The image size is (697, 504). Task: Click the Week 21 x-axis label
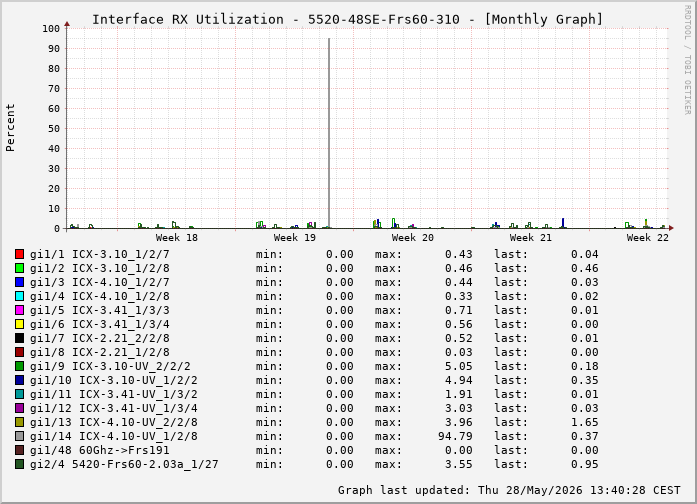coord(531,238)
